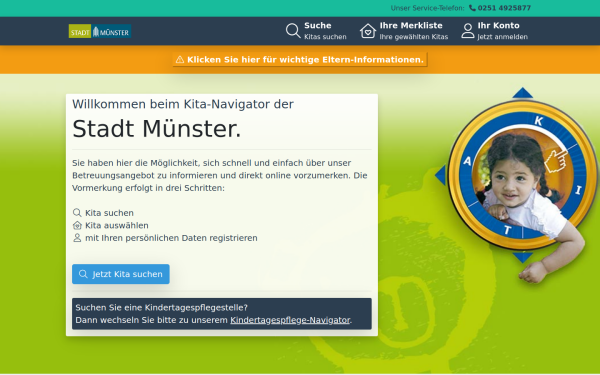Click letter I on compass ring

(579, 190)
